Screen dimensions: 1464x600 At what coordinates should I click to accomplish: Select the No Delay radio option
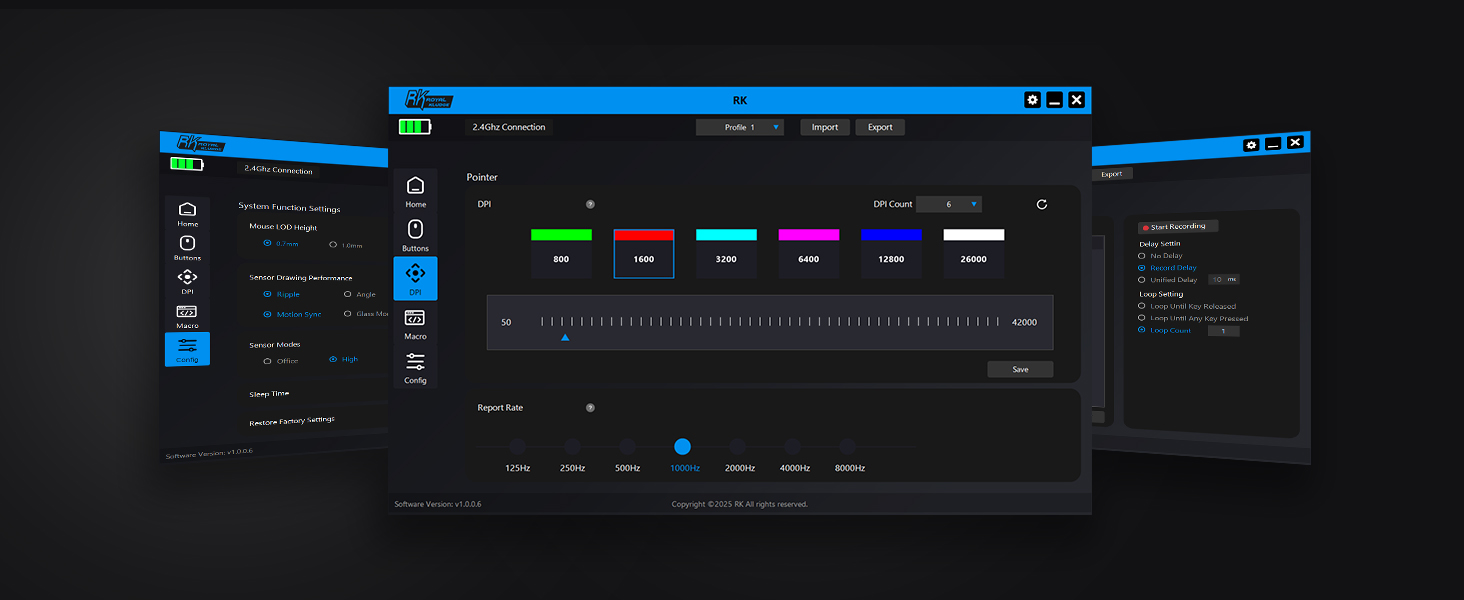coord(1142,256)
